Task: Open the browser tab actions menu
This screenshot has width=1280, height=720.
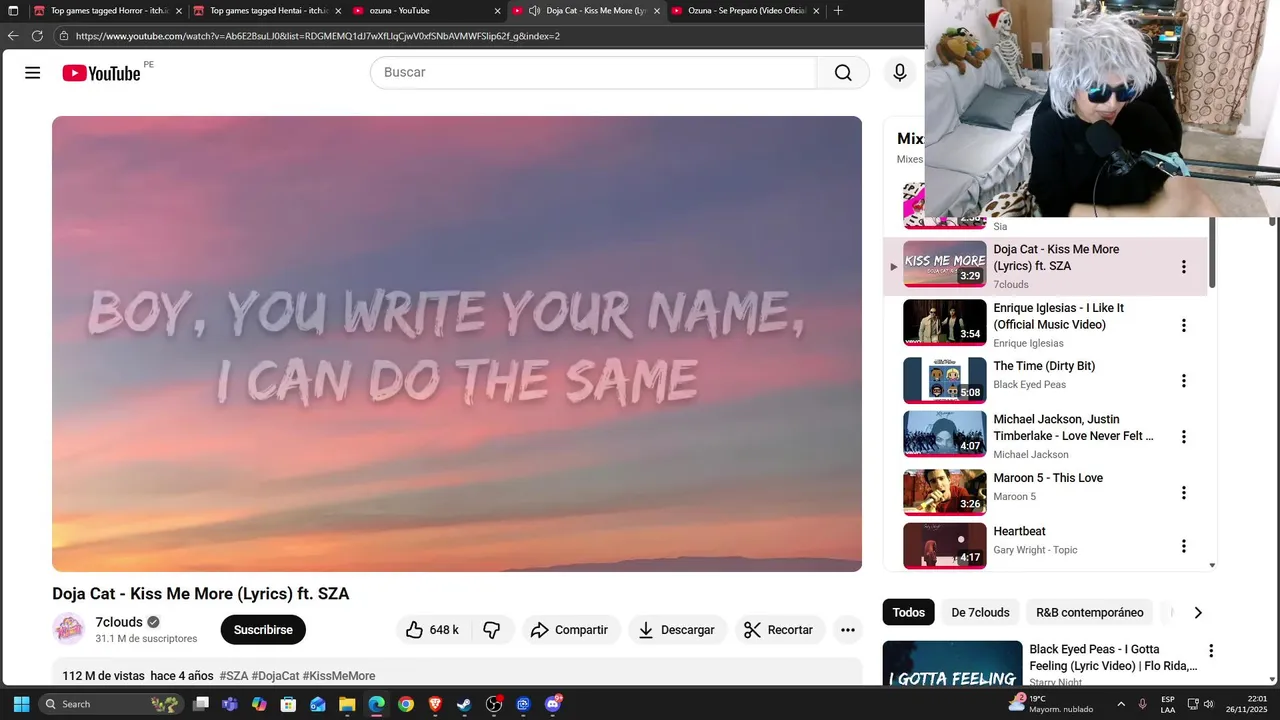Action: click(13, 11)
